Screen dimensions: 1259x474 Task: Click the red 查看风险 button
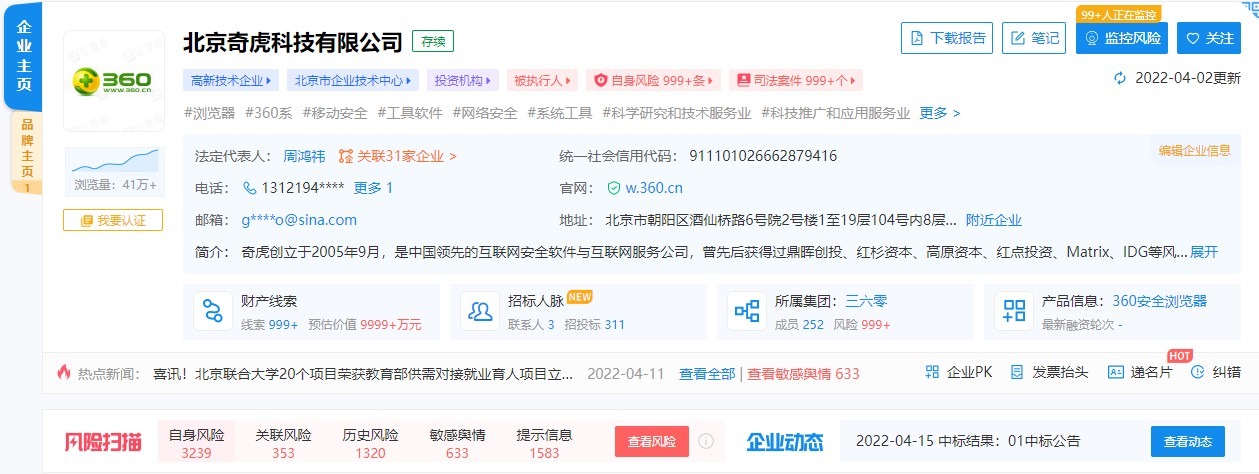652,441
